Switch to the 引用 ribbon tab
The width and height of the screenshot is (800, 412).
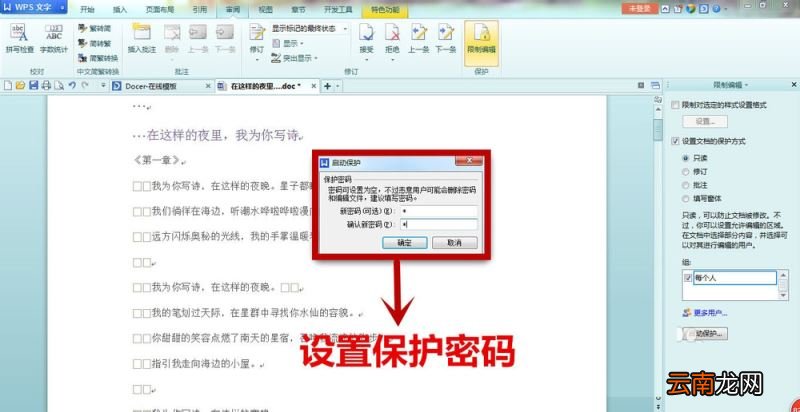200,10
